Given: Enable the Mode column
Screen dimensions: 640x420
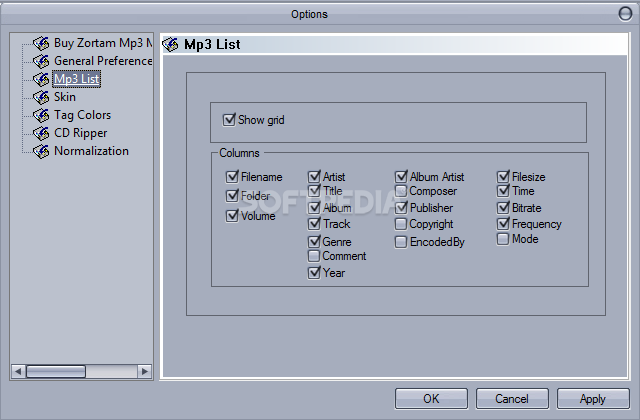Looking at the screenshot, I should tap(503, 239).
